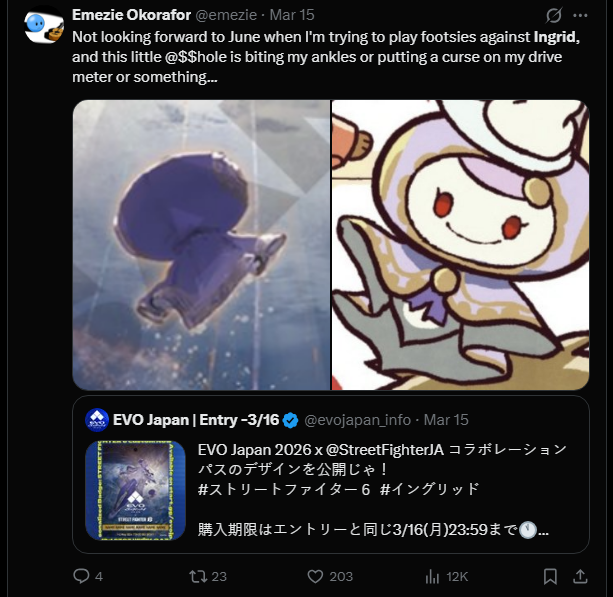Open the three-dot more options menu
Image resolution: width=613 pixels, height=597 pixels.
[x=580, y=15]
